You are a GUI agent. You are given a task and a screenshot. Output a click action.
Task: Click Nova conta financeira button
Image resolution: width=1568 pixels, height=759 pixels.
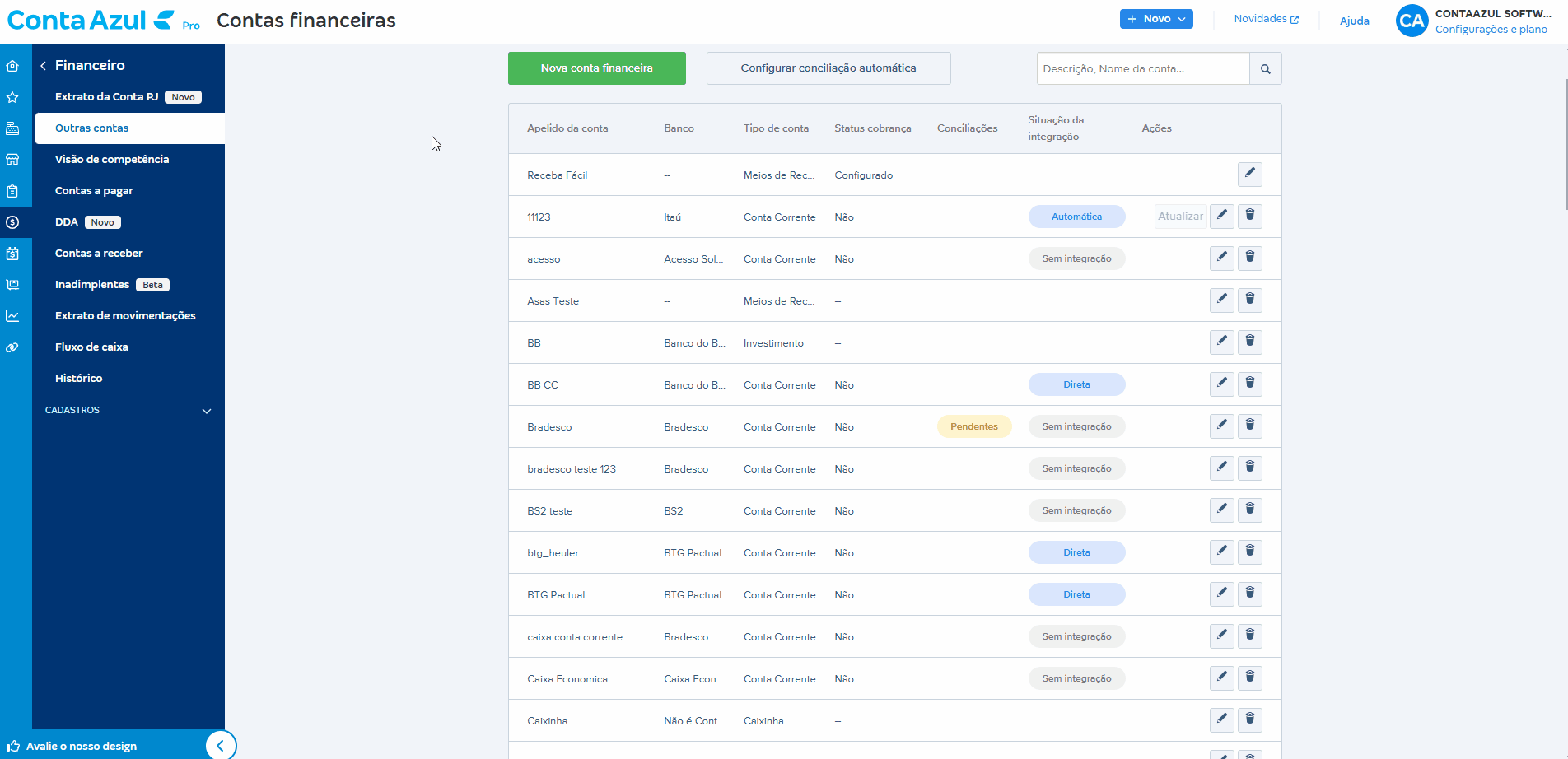[597, 68]
